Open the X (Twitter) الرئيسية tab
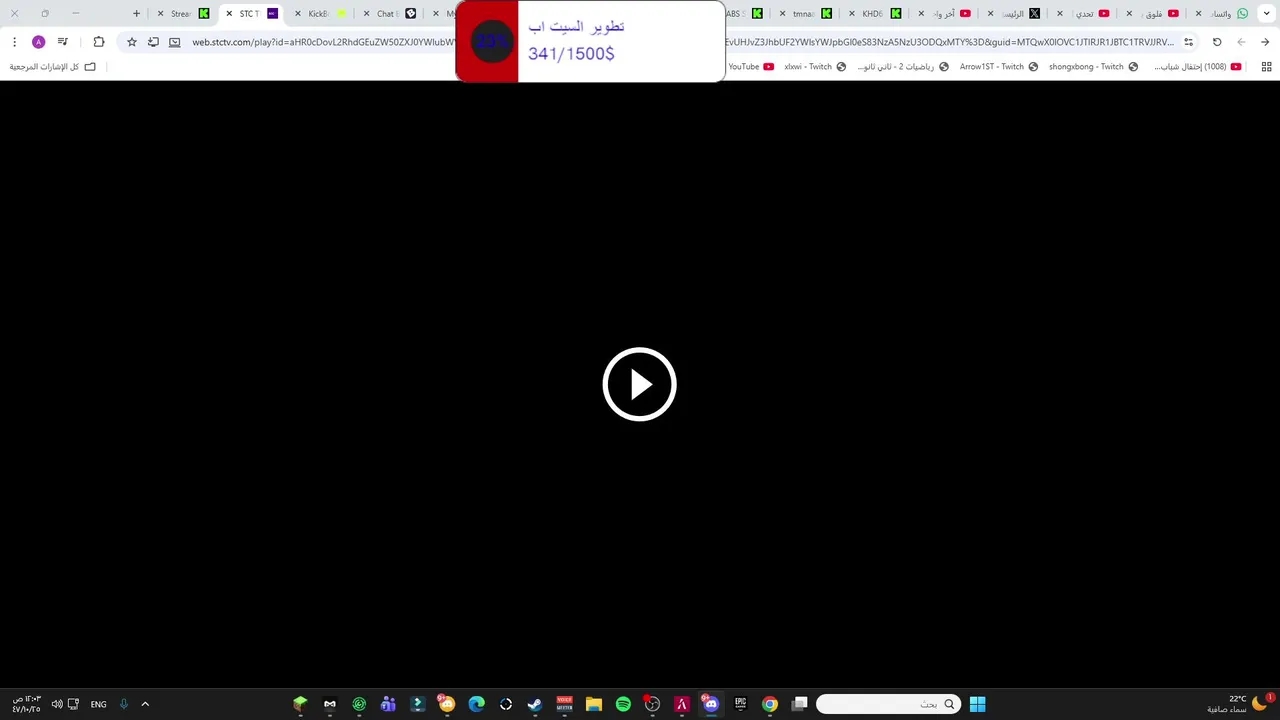This screenshot has height=720, width=1280. coord(1016,14)
